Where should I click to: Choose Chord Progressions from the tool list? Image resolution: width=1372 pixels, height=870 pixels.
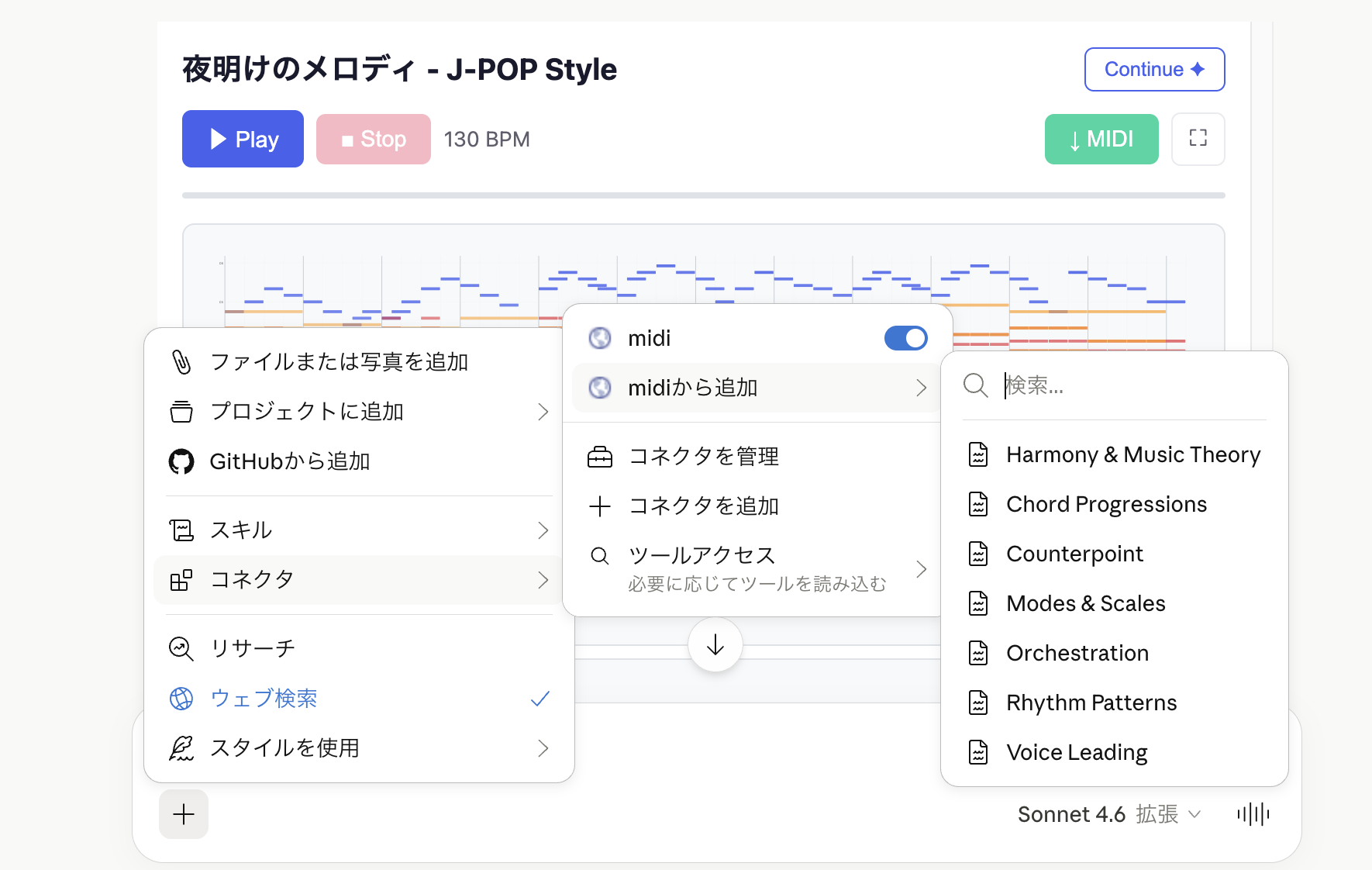pos(1106,504)
